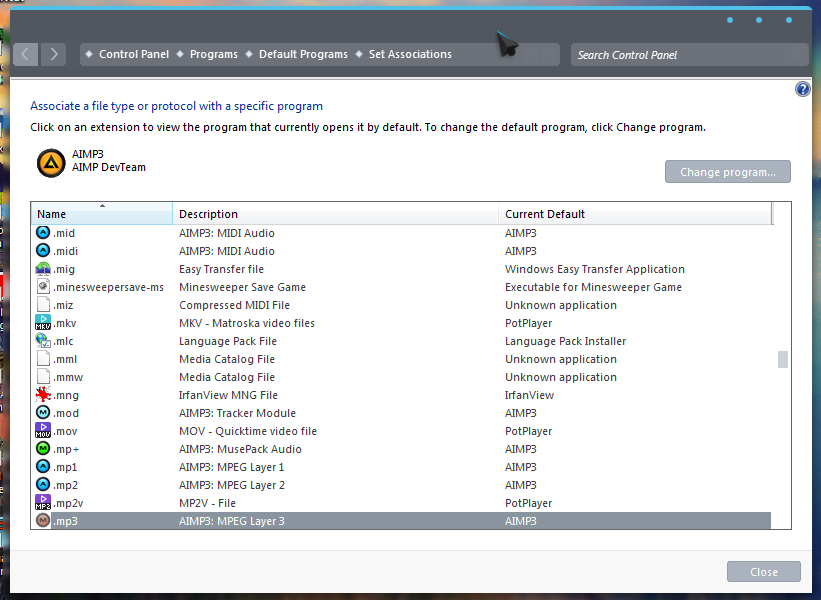Click the 'AIMP3: MPEG Layer 2' description
This screenshot has height=600, width=821.
[x=232, y=485]
